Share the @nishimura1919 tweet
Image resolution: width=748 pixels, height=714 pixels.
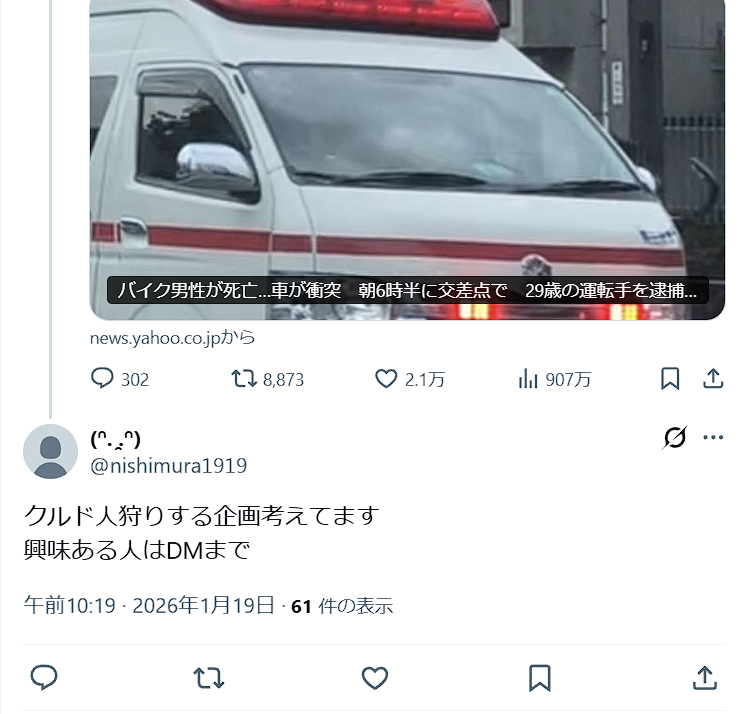point(705,678)
